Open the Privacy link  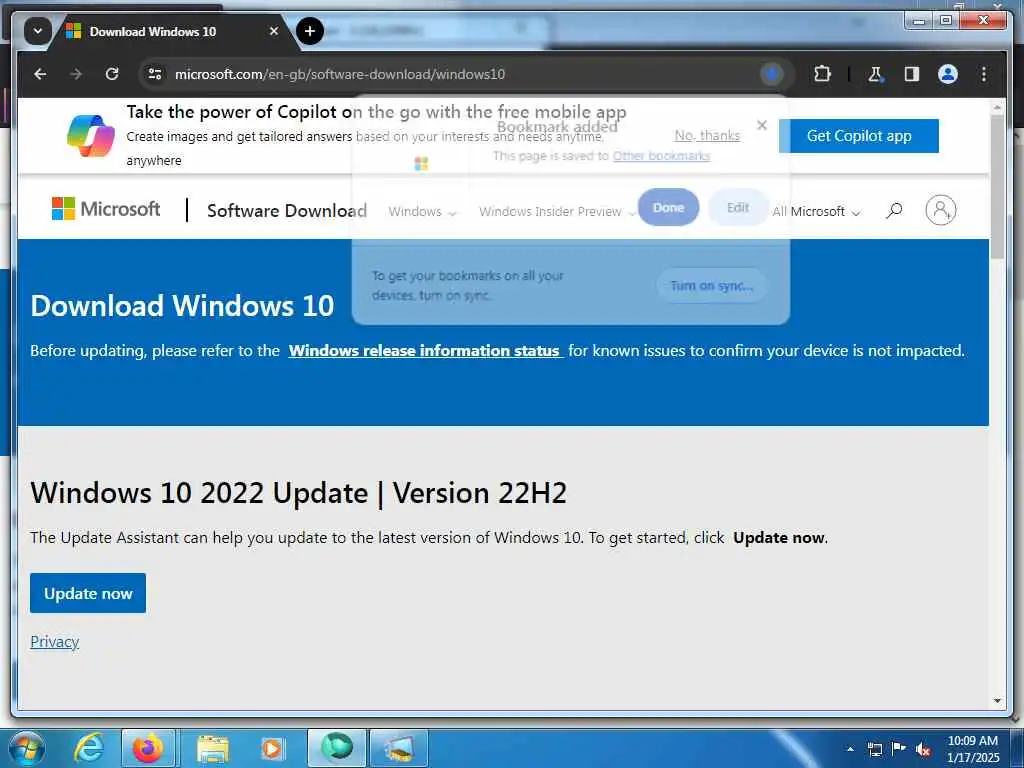click(55, 641)
